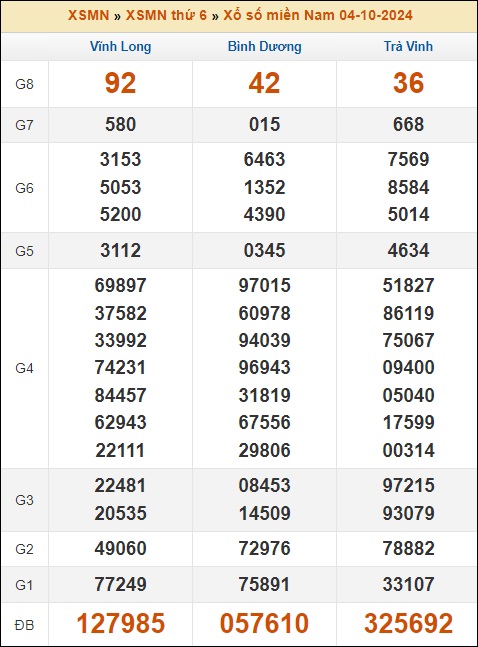478x647 pixels.
Task: Click the Vĩnh Long special prize 127985
Action: [x=121, y=623]
